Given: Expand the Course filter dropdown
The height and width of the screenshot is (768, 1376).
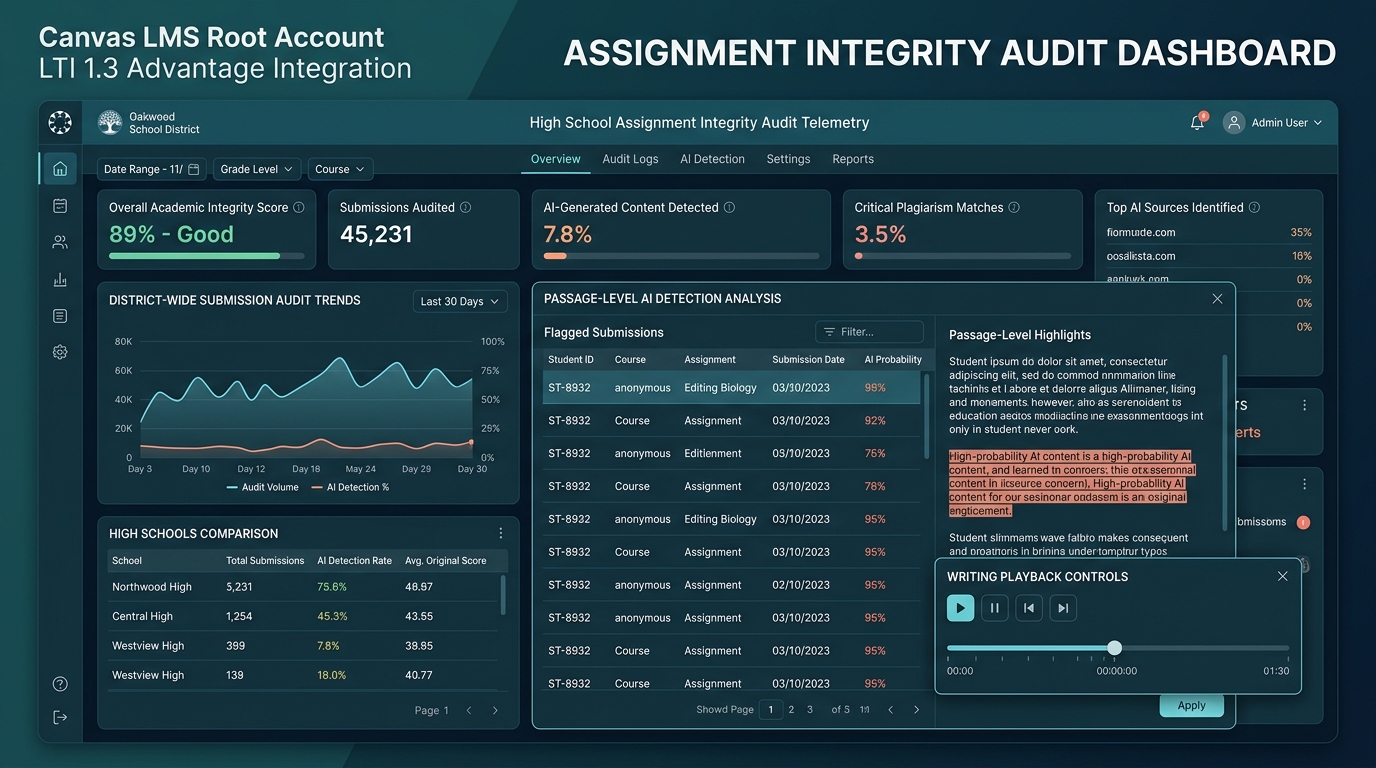Looking at the screenshot, I should (x=341, y=169).
